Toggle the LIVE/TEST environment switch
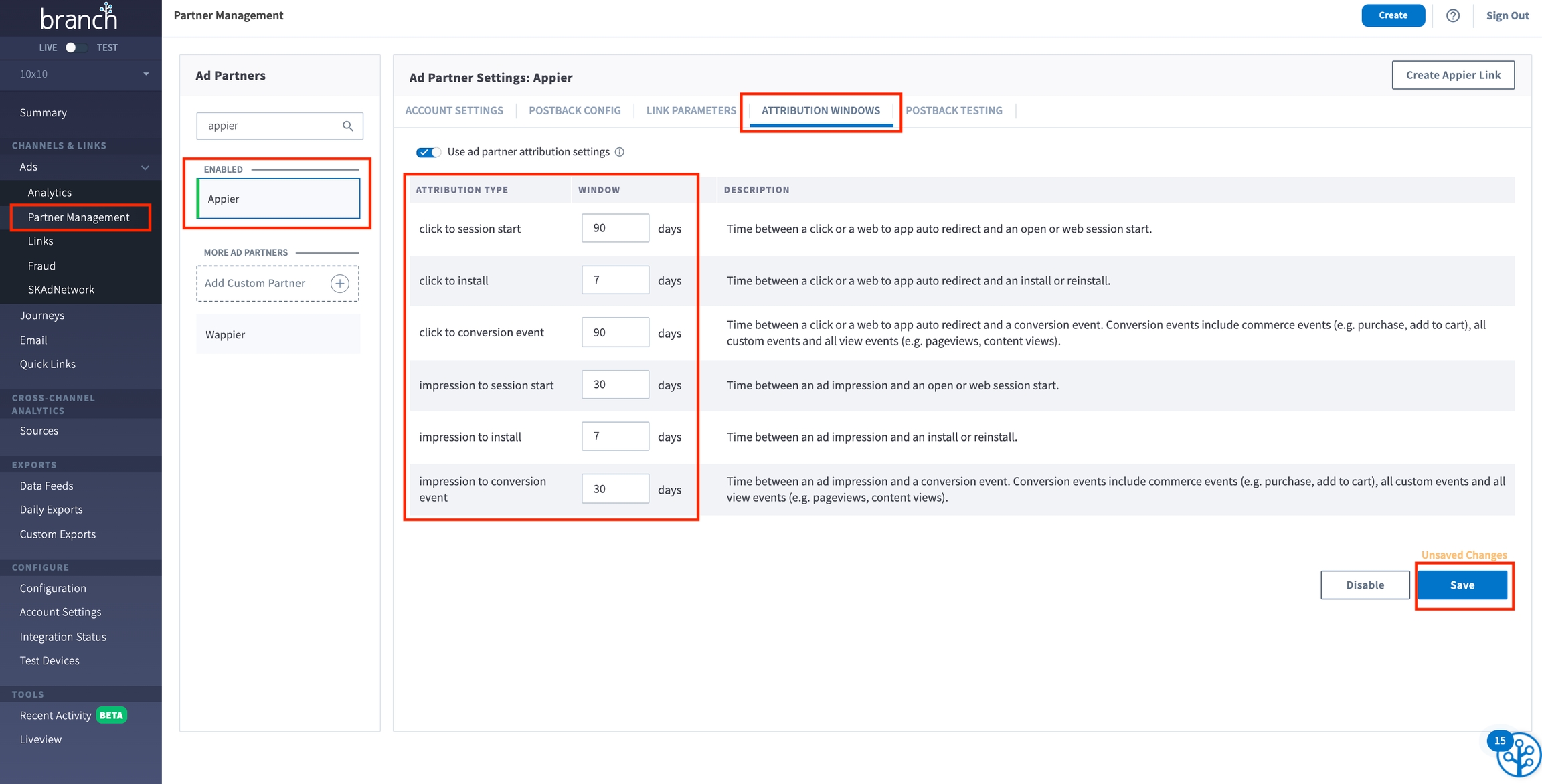1542x784 pixels. click(75, 47)
